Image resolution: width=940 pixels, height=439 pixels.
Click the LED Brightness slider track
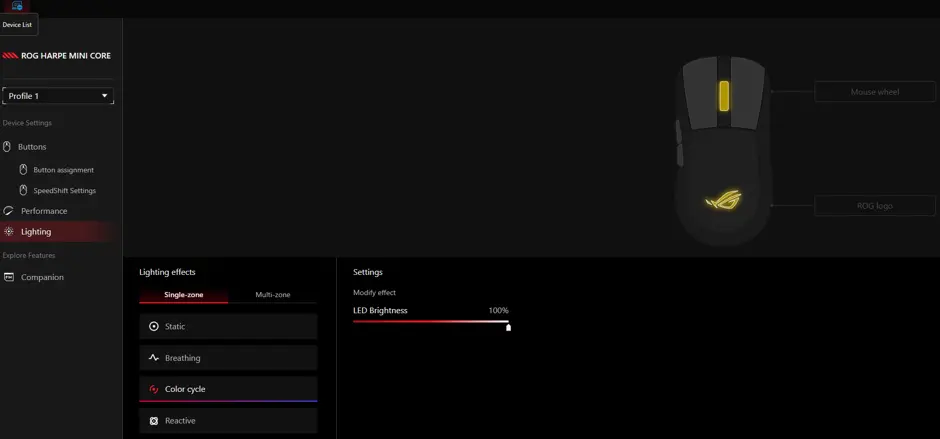click(x=430, y=321)
